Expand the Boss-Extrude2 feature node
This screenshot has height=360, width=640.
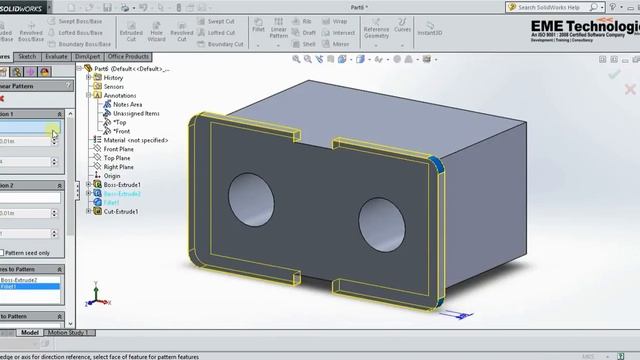(89, 193)
